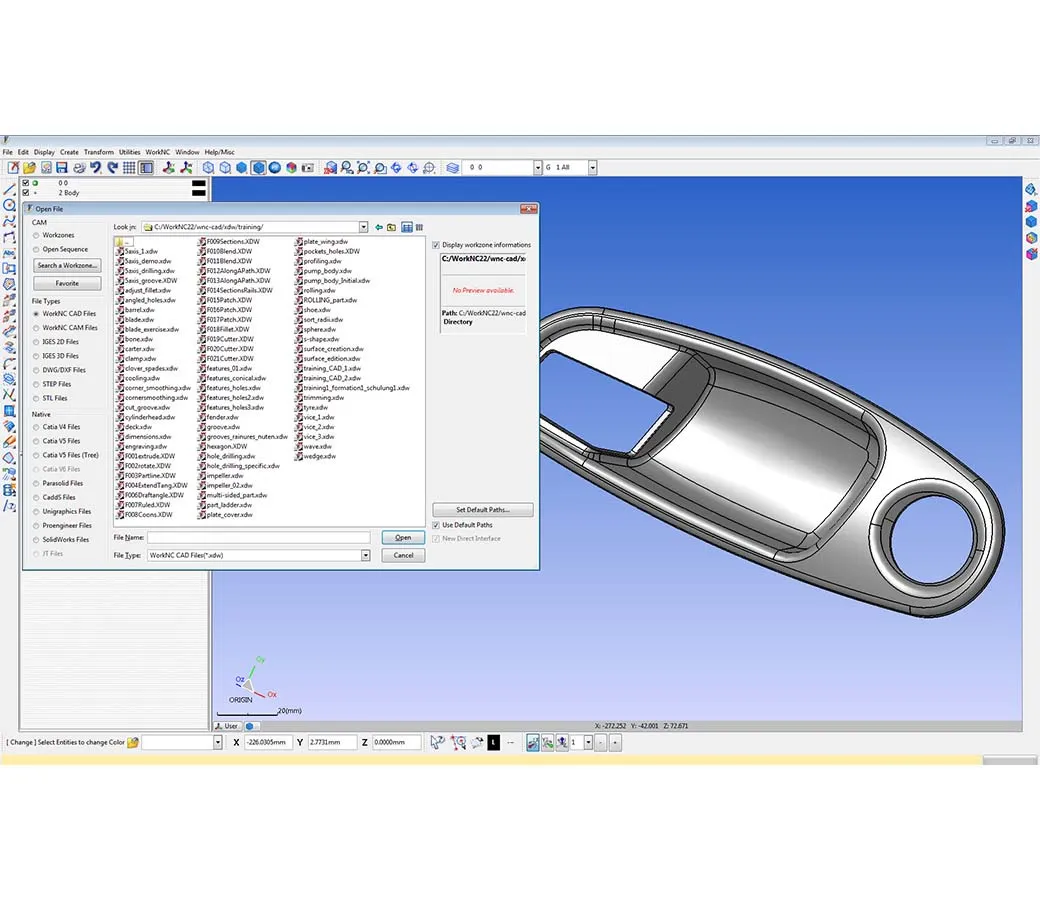Expand the File Type dropdown
Image resolution: width=1040 pixels, height=900 pixels.
click(365, 556)
